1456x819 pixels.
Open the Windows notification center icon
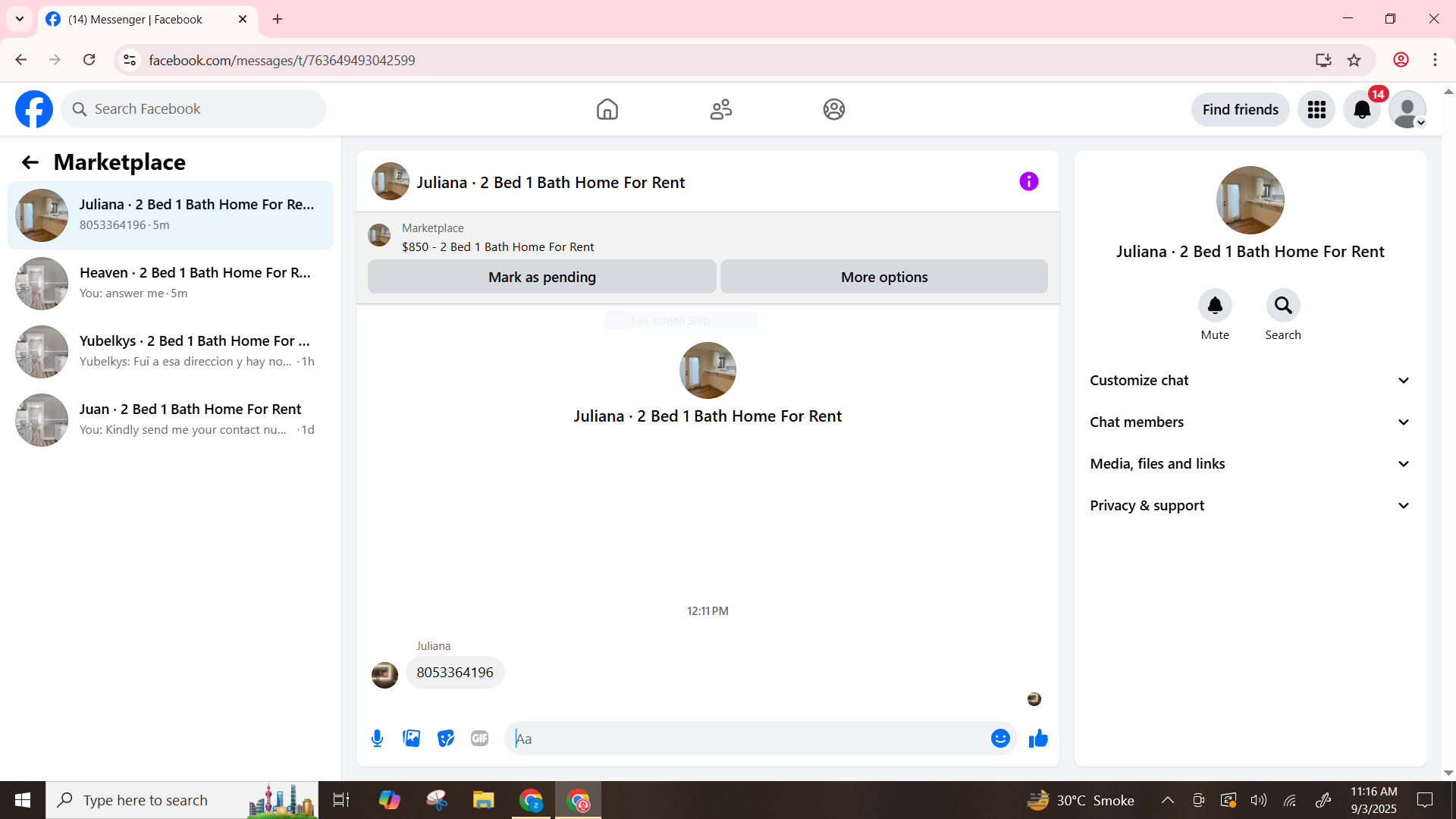1426,800
